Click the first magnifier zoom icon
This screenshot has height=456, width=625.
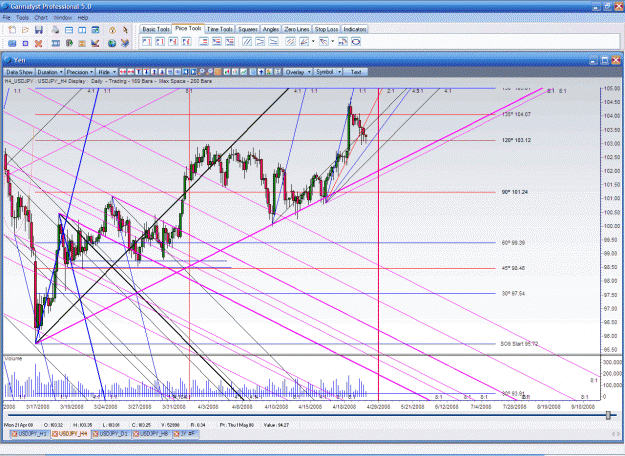pyautogui.click(x=201, y=72)
